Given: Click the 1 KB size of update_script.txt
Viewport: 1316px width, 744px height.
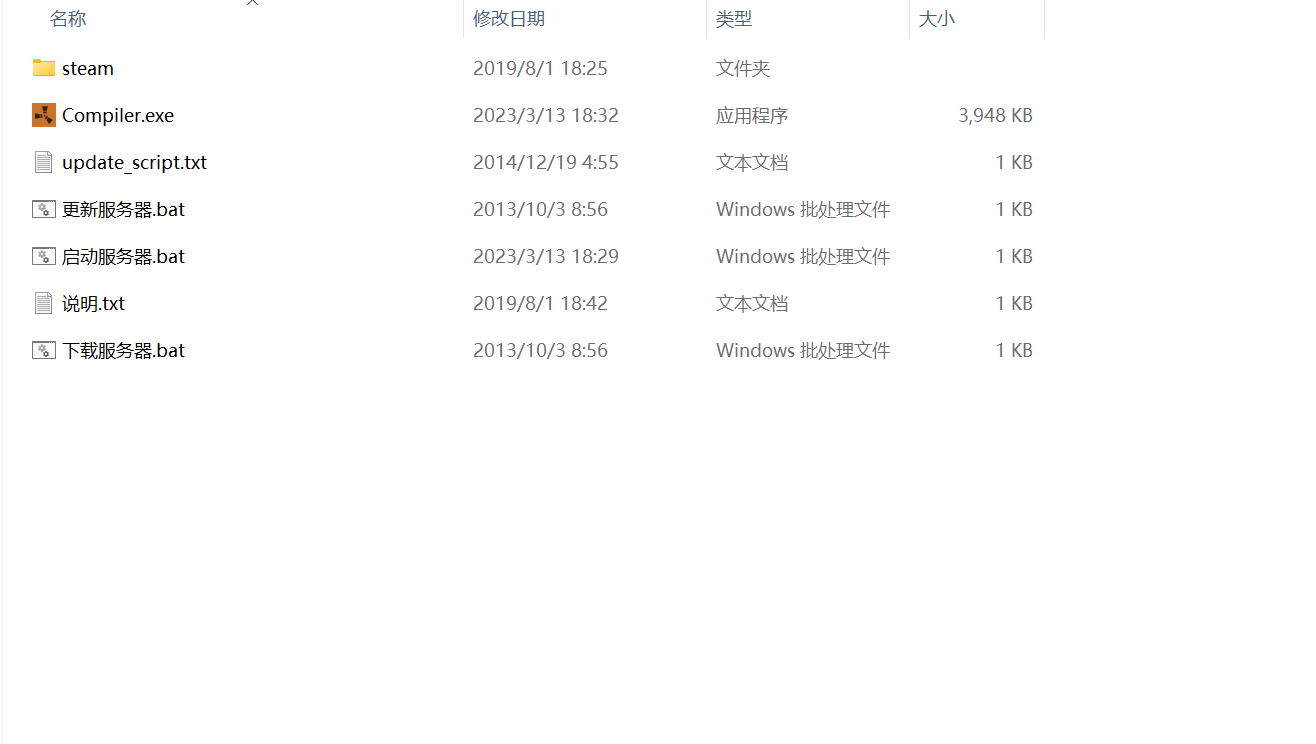Looking at the screenshot, I should pyautogui.click(x=1014, y=162).
